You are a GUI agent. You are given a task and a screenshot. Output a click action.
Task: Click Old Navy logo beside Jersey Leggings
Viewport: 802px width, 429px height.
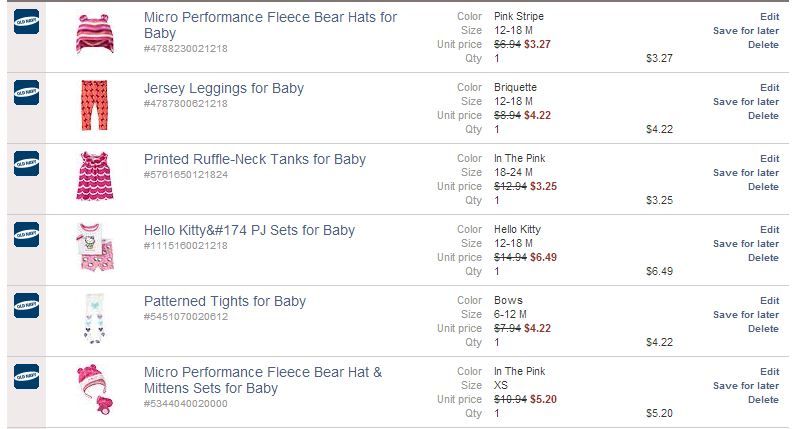point(26,93)
